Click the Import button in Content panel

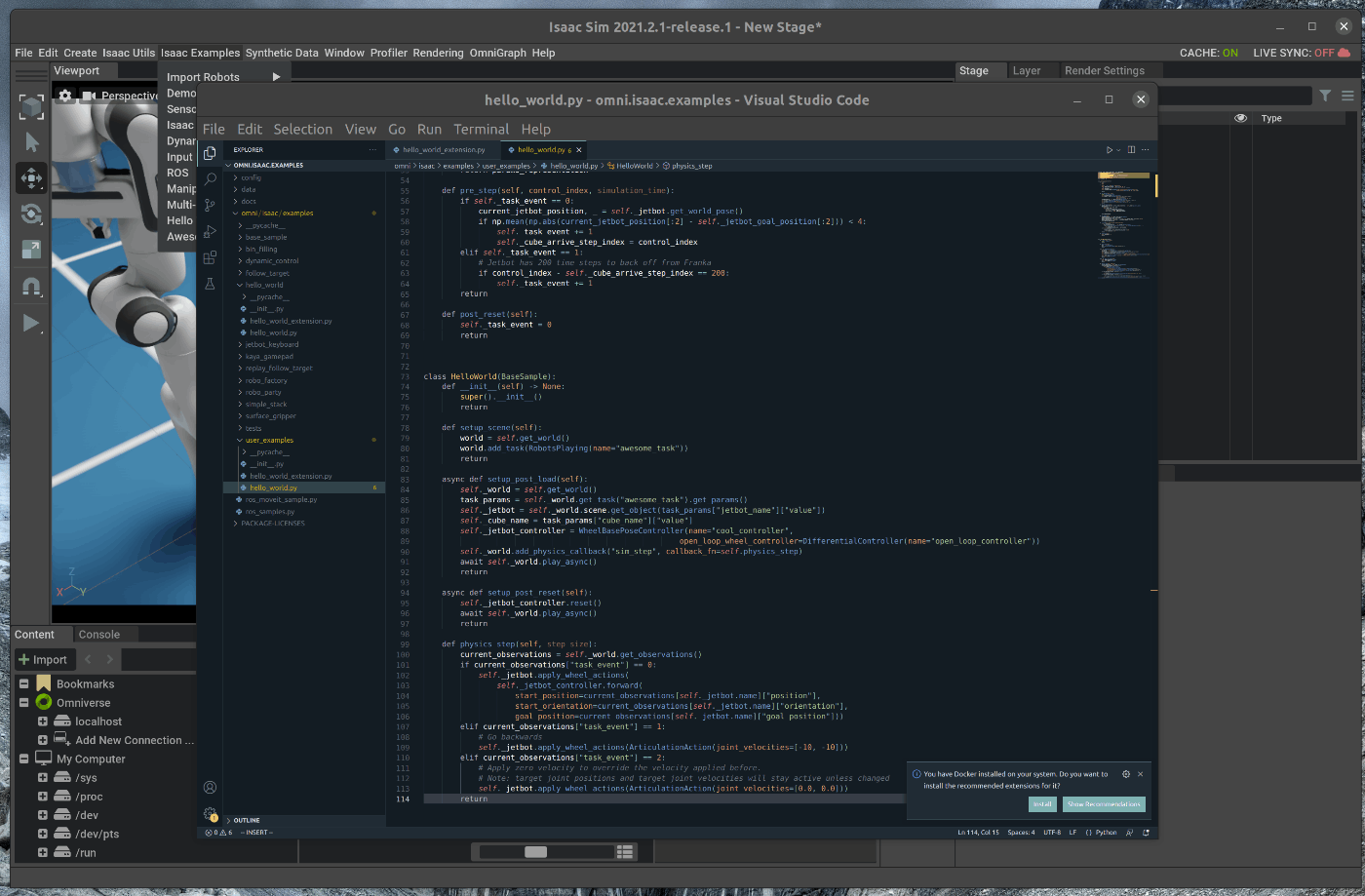43,659
